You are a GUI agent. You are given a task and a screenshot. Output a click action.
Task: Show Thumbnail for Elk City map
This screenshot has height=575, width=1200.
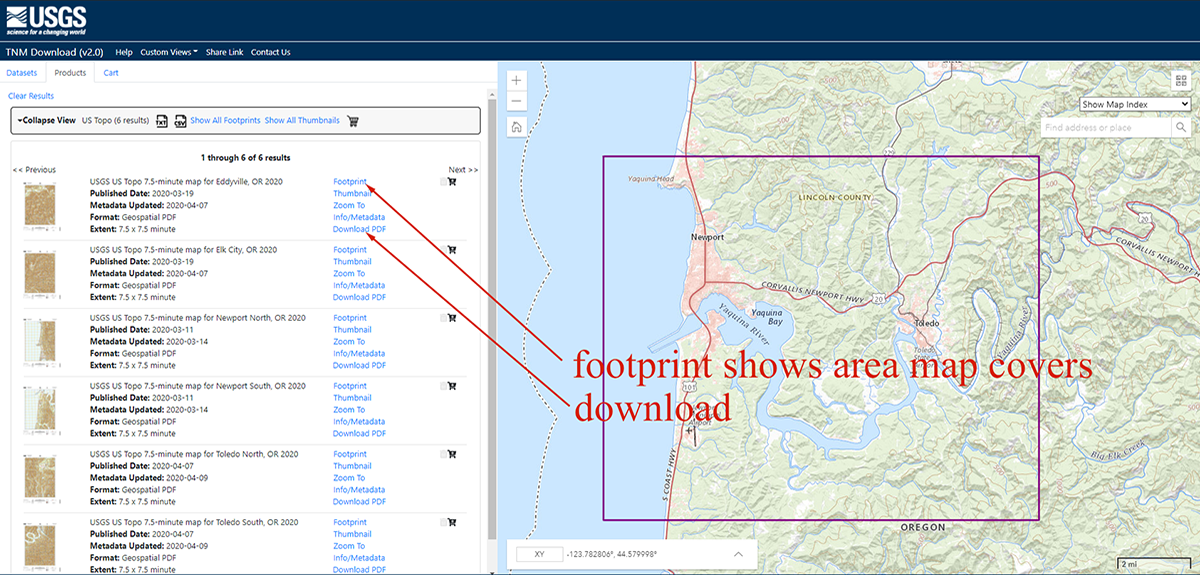[352, 261]
